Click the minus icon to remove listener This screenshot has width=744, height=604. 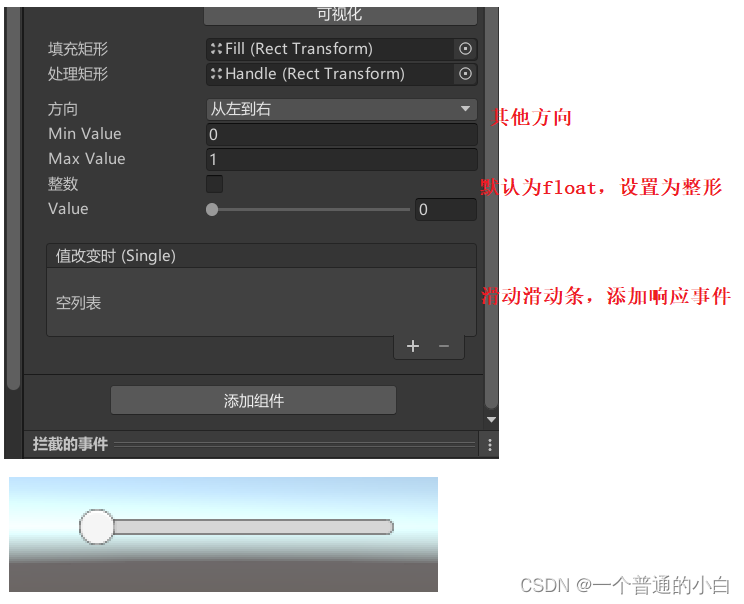(x=444, y=346)
